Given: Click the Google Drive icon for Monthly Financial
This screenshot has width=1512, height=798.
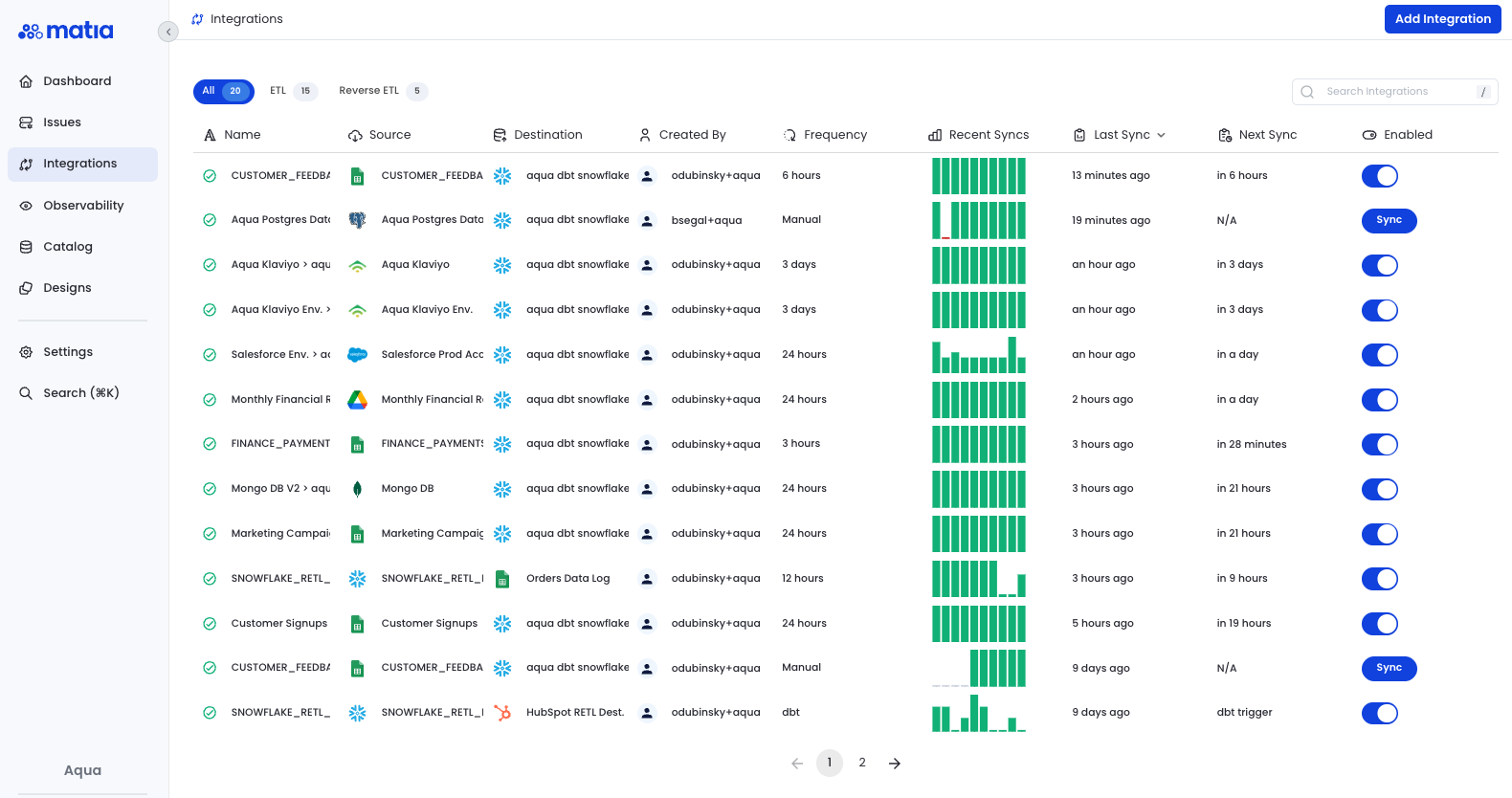Looking at the screenshot, I should tap(357, 400).
